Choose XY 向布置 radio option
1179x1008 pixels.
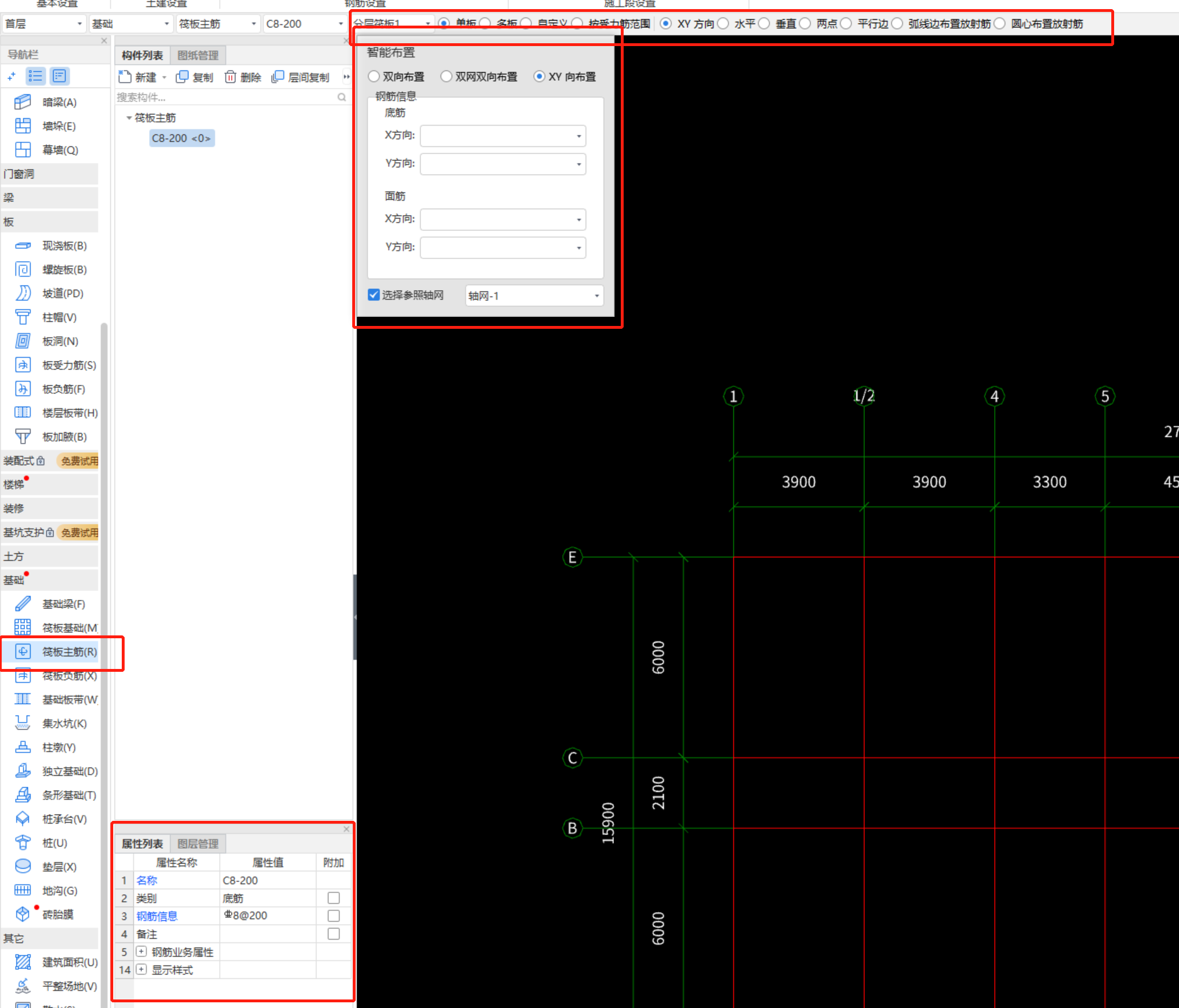pyautogui.click(x=539, y=77)
